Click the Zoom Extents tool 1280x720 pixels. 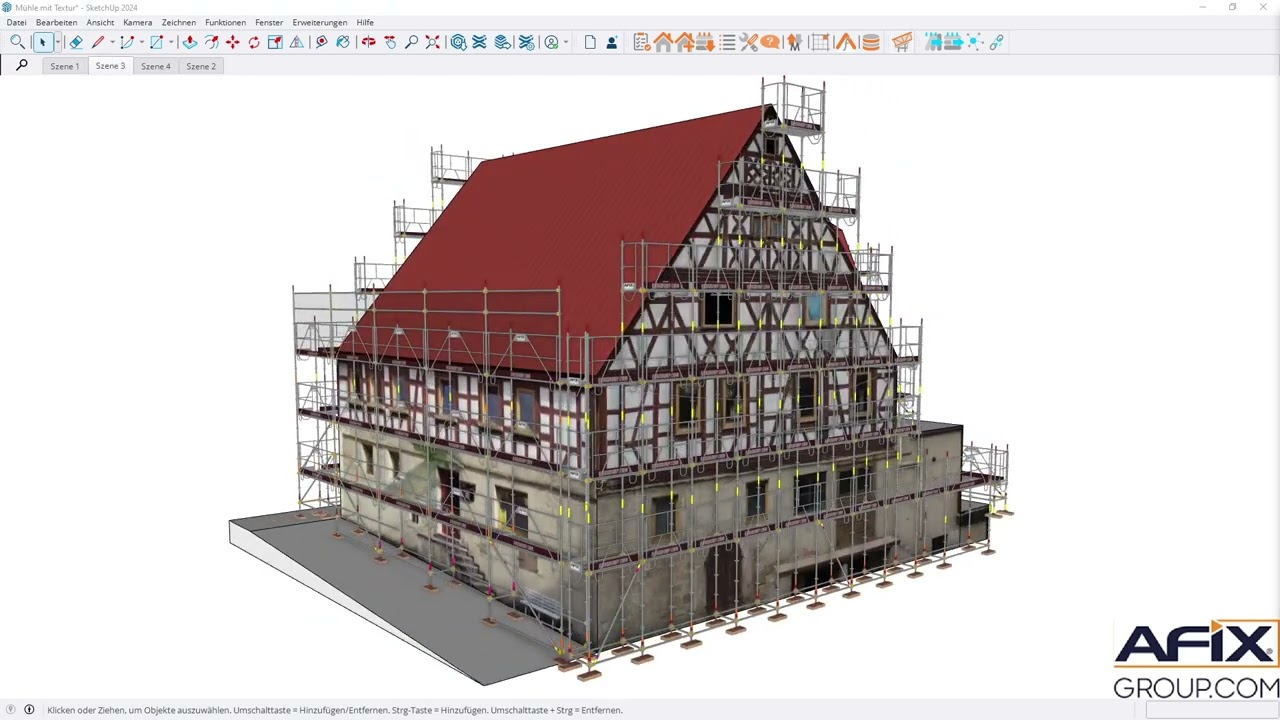tap(432, 42)
